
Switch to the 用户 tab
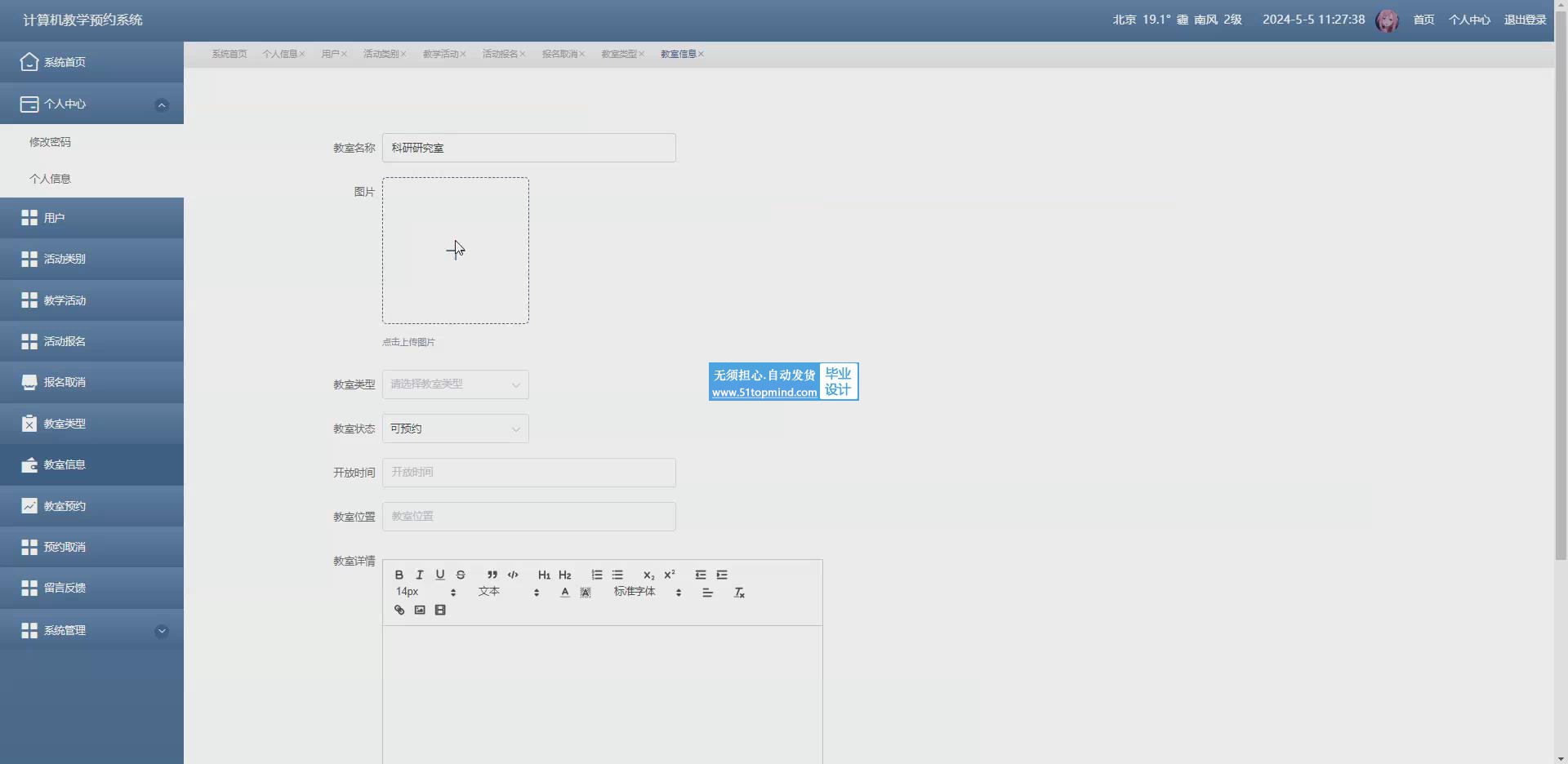(330, 54)
